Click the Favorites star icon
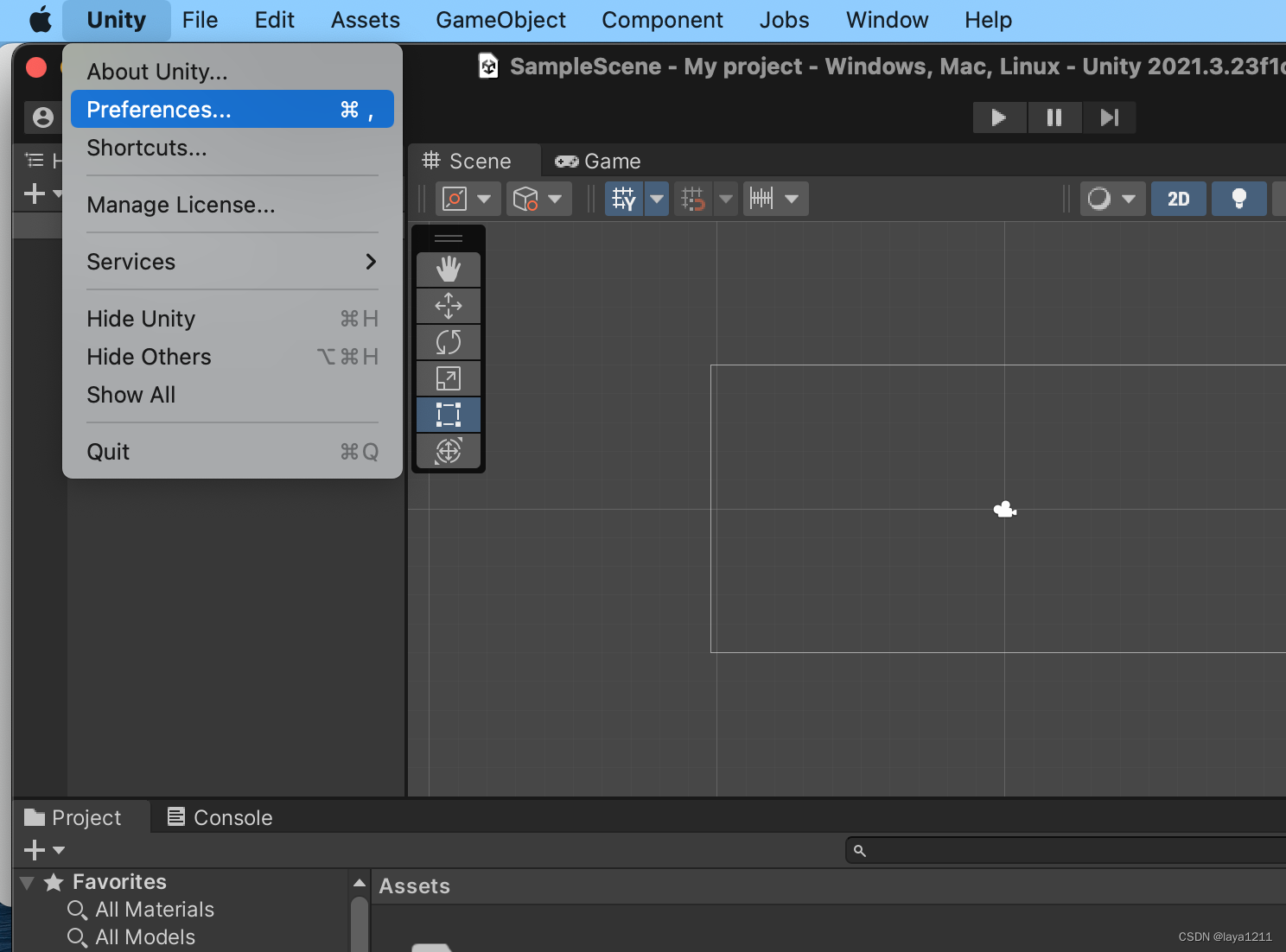The height and width of the screenshot is (952, 1286). [x=54, y=882]
